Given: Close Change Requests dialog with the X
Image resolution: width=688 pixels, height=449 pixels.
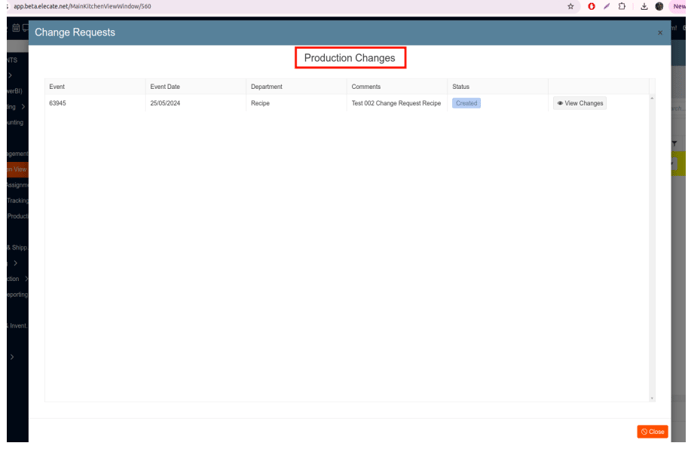Looking at the screenshot, I should (660, 32).
